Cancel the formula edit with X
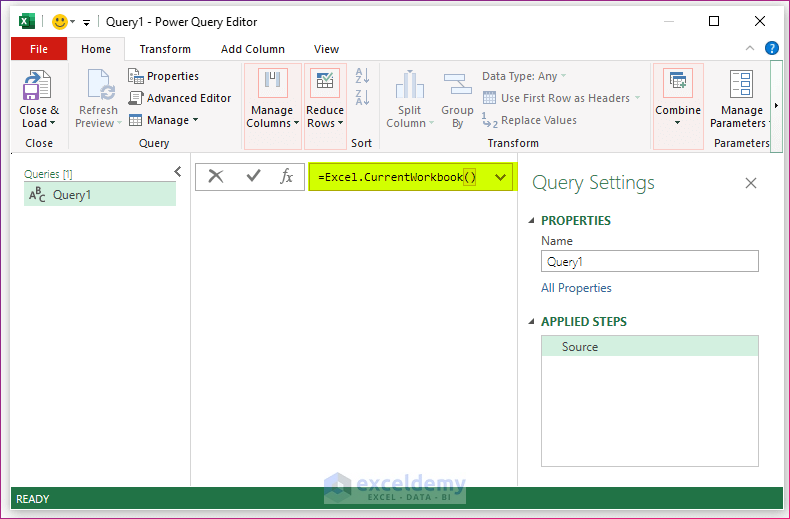 pyautogui.click(x=216, y=176)
